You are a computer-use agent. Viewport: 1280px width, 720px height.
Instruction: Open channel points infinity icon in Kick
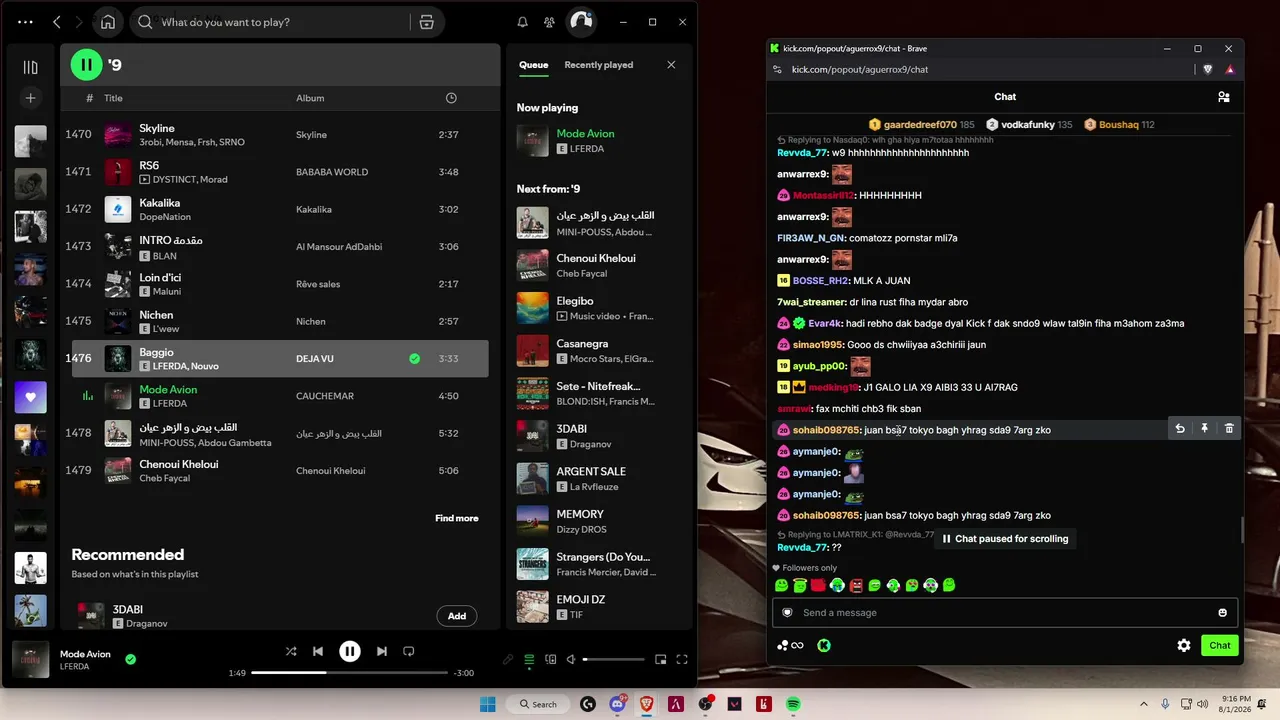click(x=790, y=646)
